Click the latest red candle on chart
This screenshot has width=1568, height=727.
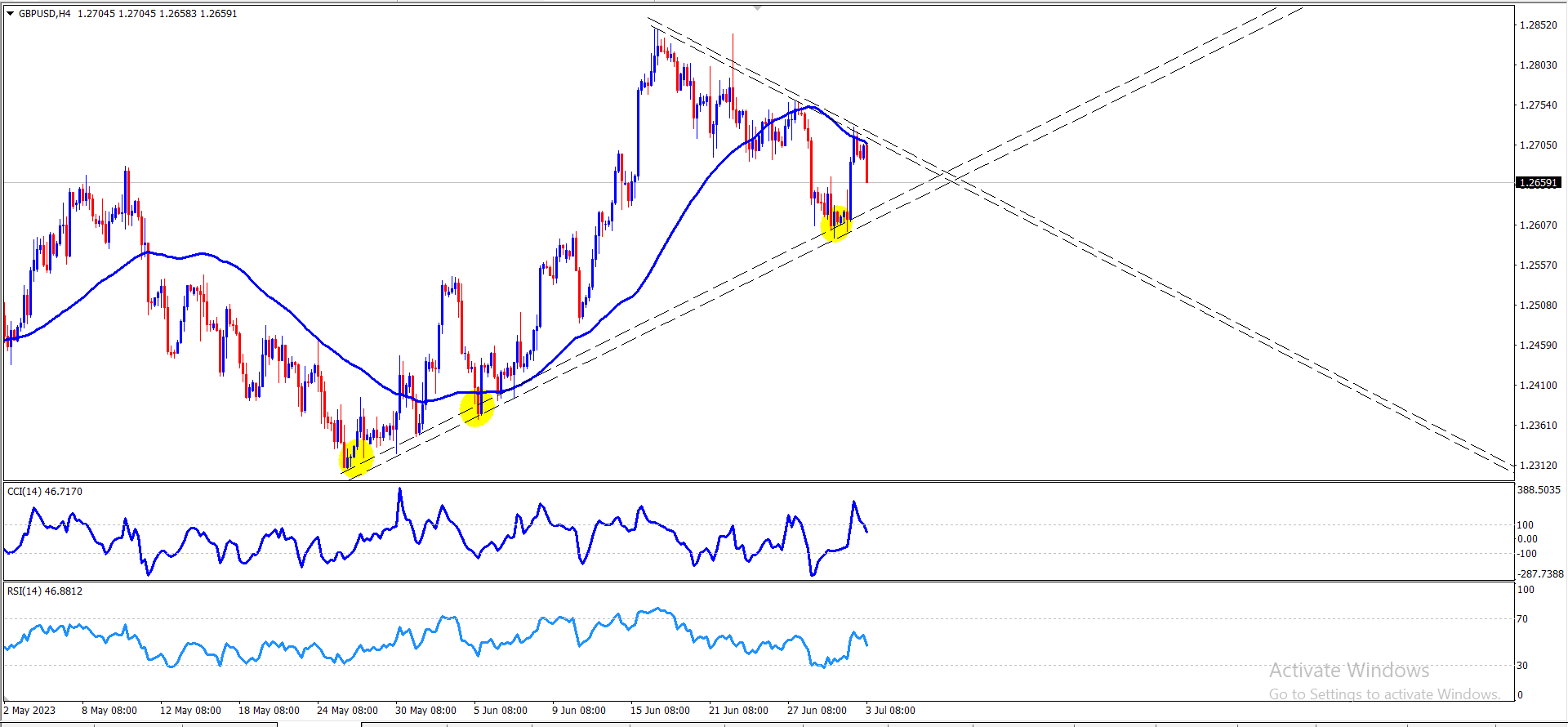click(x=866, y=163)
